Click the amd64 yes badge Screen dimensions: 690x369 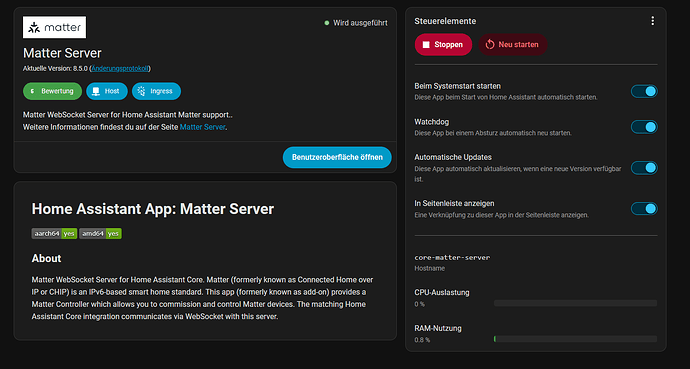100,234
